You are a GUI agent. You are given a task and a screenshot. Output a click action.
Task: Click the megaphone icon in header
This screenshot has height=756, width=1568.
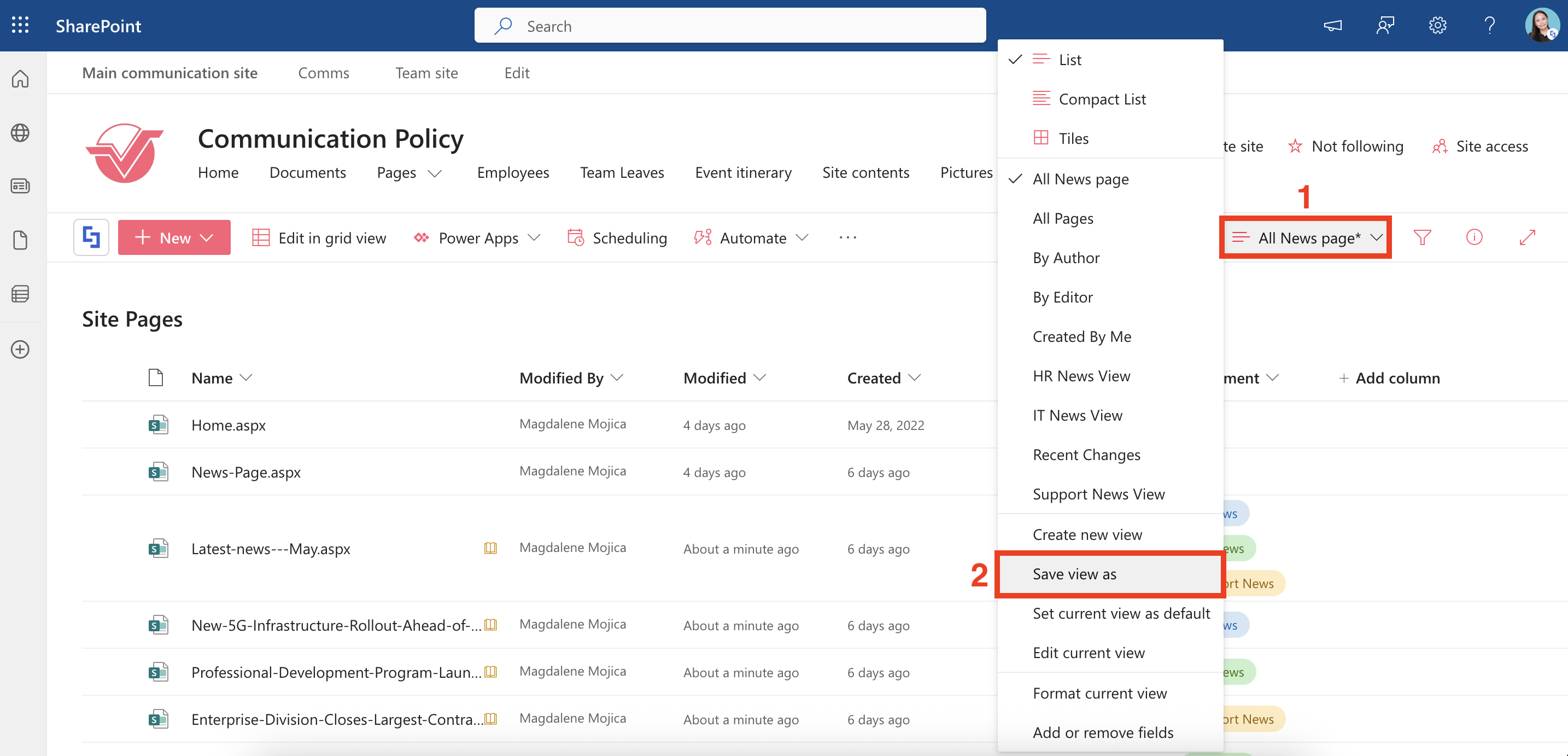(x=1332, y=25)
